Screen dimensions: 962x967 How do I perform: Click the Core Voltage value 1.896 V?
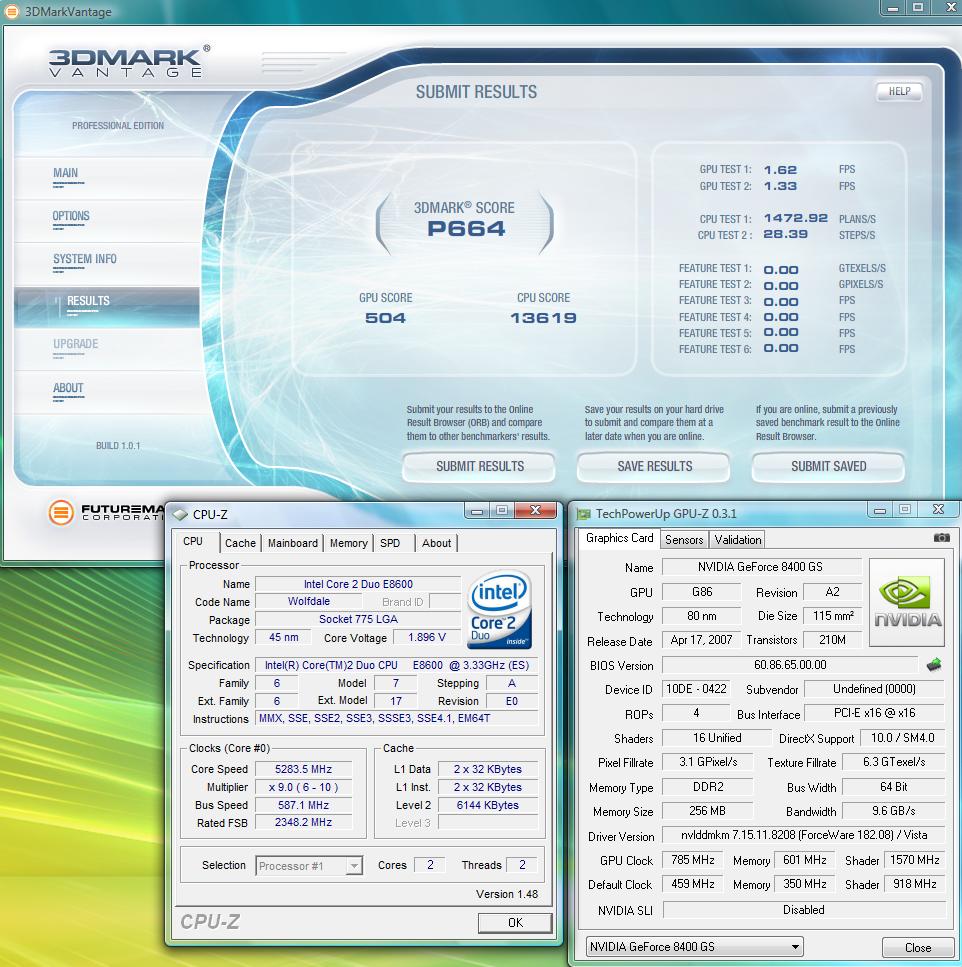(x=427, y=637)
